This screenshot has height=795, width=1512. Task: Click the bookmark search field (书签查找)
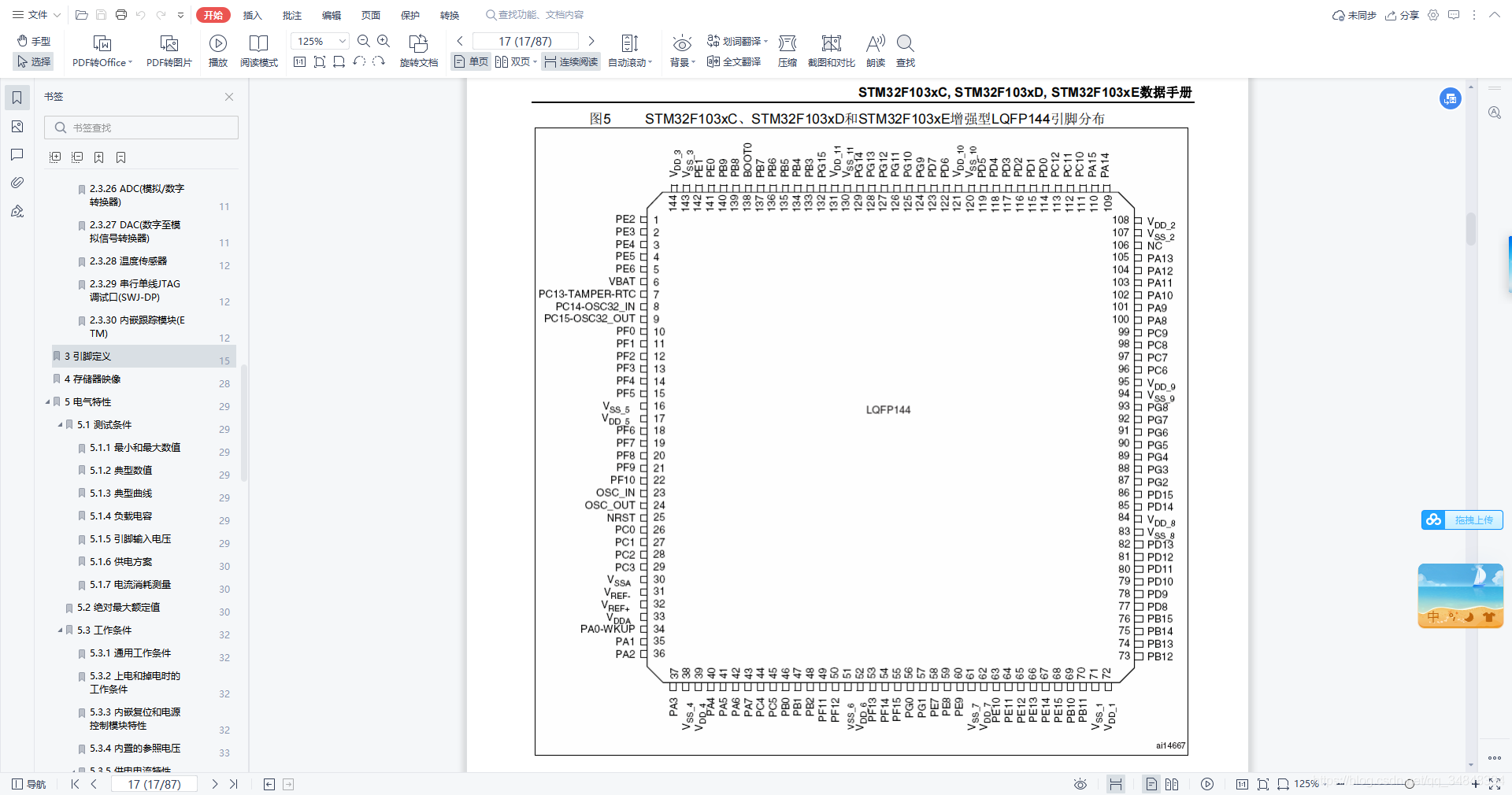pos(142,128)
